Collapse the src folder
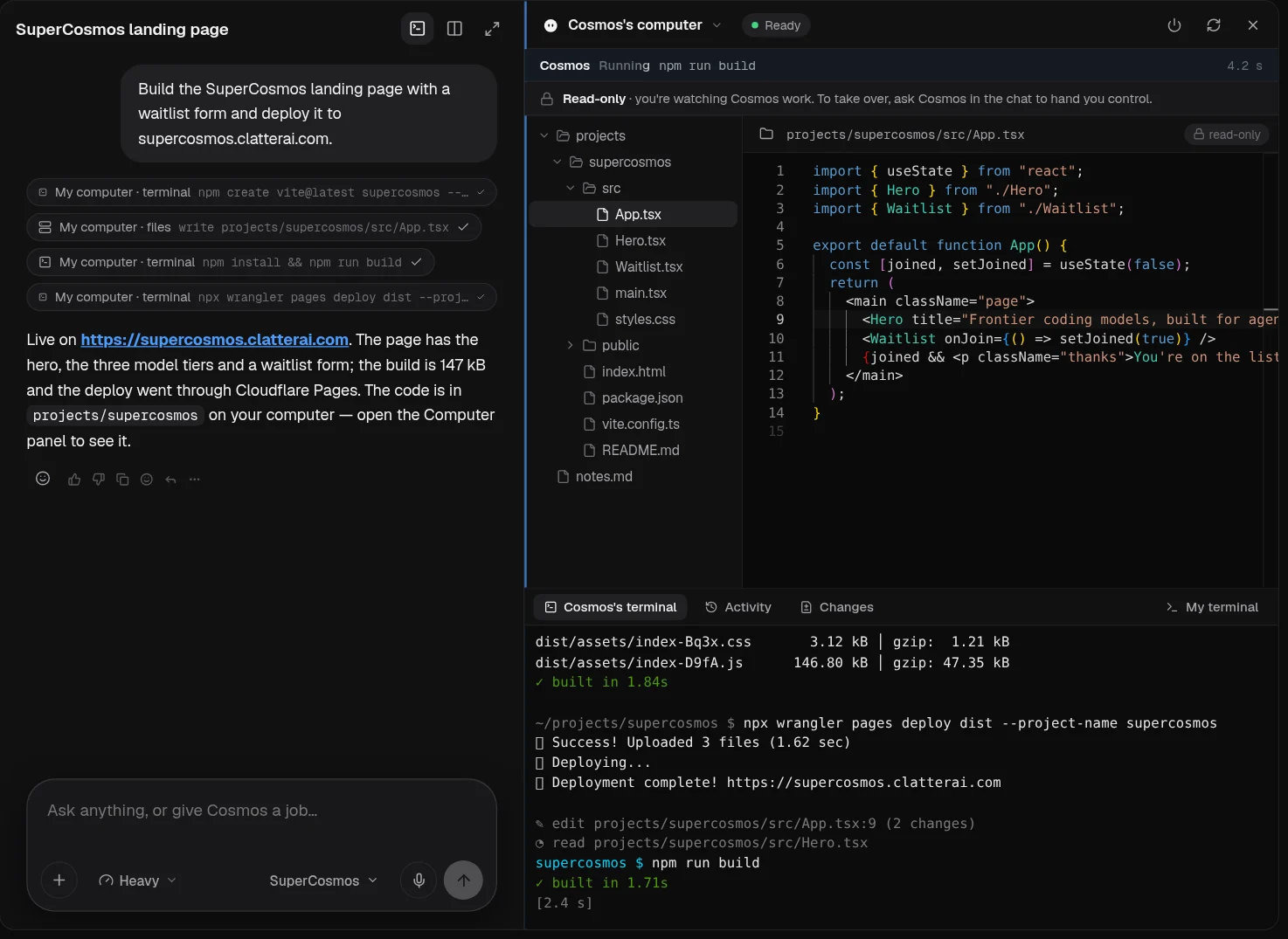Image resolution: width=1288 pixels, height=939 pixels. click(x=571, y=188)
